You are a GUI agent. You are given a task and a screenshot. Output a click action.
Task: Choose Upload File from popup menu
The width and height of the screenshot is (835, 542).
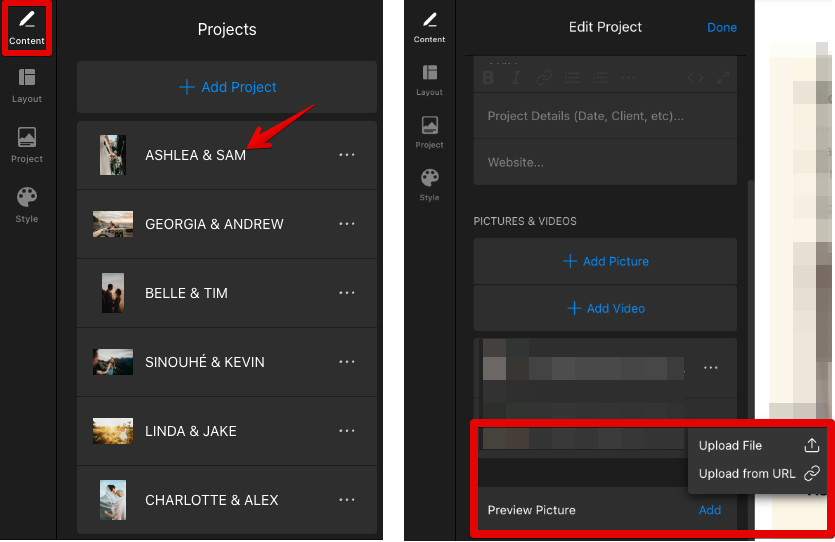click(758, 446)
